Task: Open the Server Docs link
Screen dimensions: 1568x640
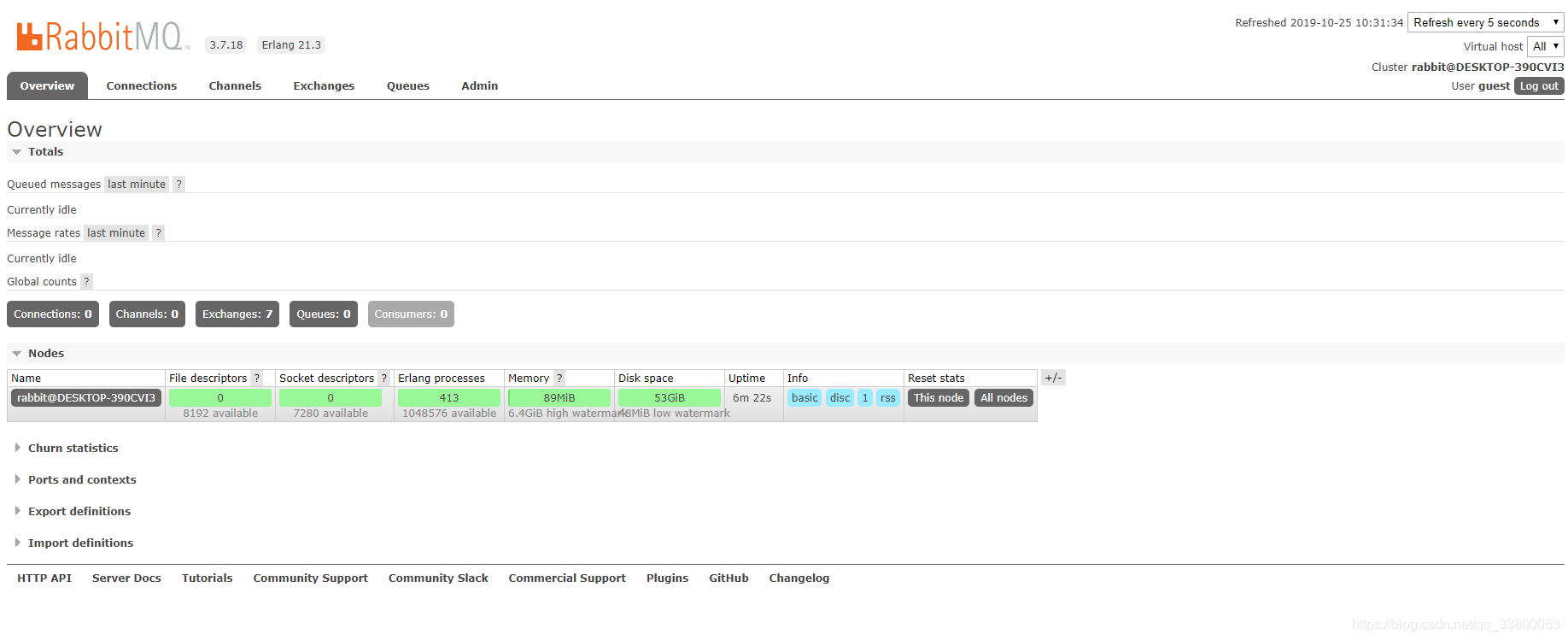Action: [x=126, y=578]
